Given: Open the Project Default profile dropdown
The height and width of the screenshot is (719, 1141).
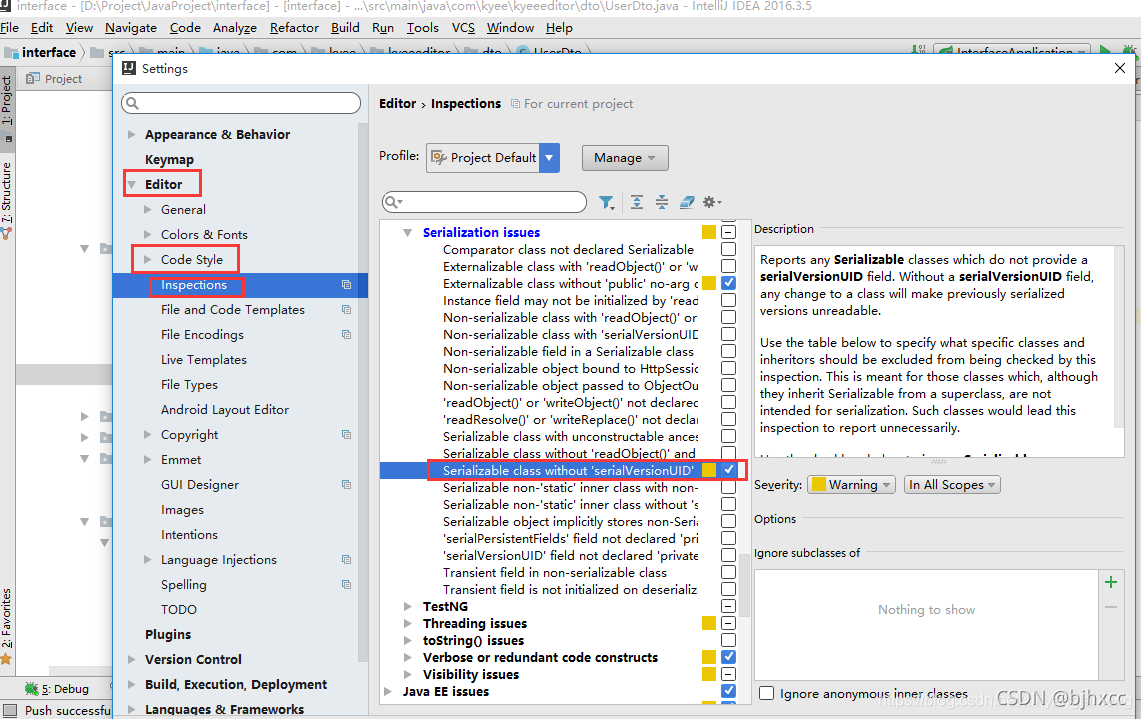Looking at the screenshot, I should [493, 157].
